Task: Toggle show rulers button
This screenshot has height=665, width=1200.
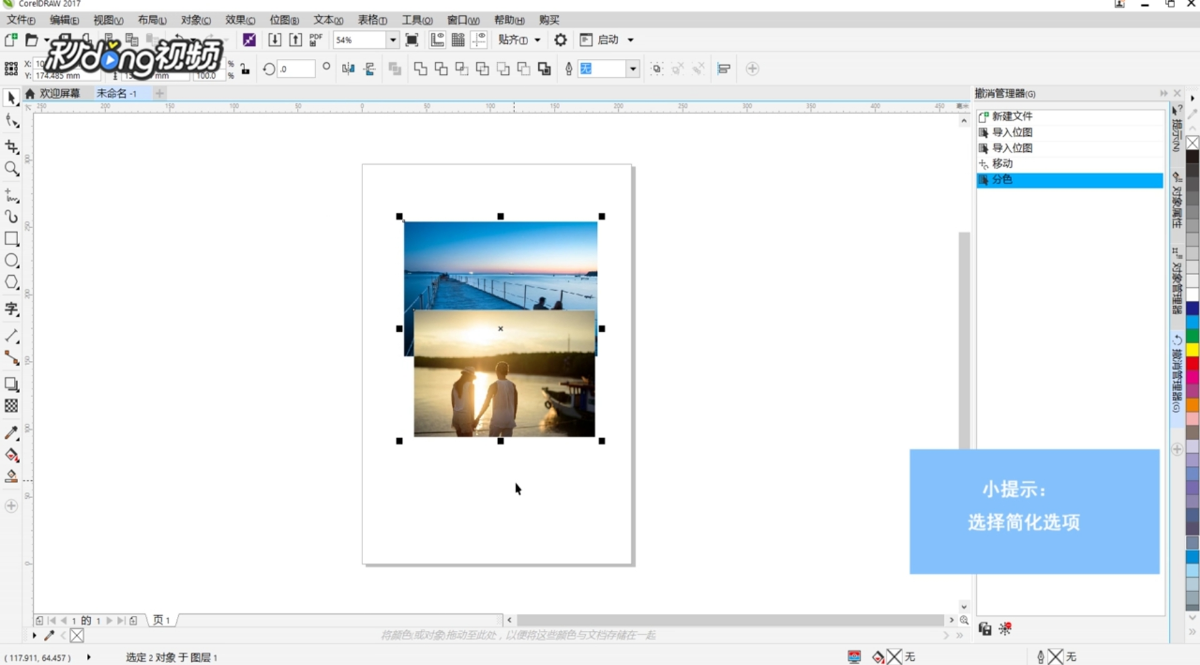Action: pos(437,40)
